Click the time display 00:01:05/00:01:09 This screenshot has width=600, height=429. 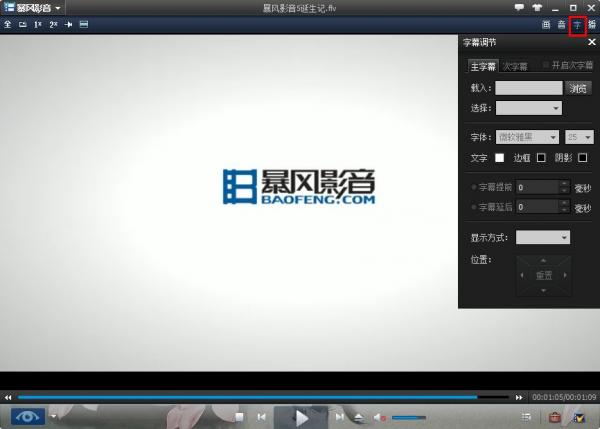564,398
